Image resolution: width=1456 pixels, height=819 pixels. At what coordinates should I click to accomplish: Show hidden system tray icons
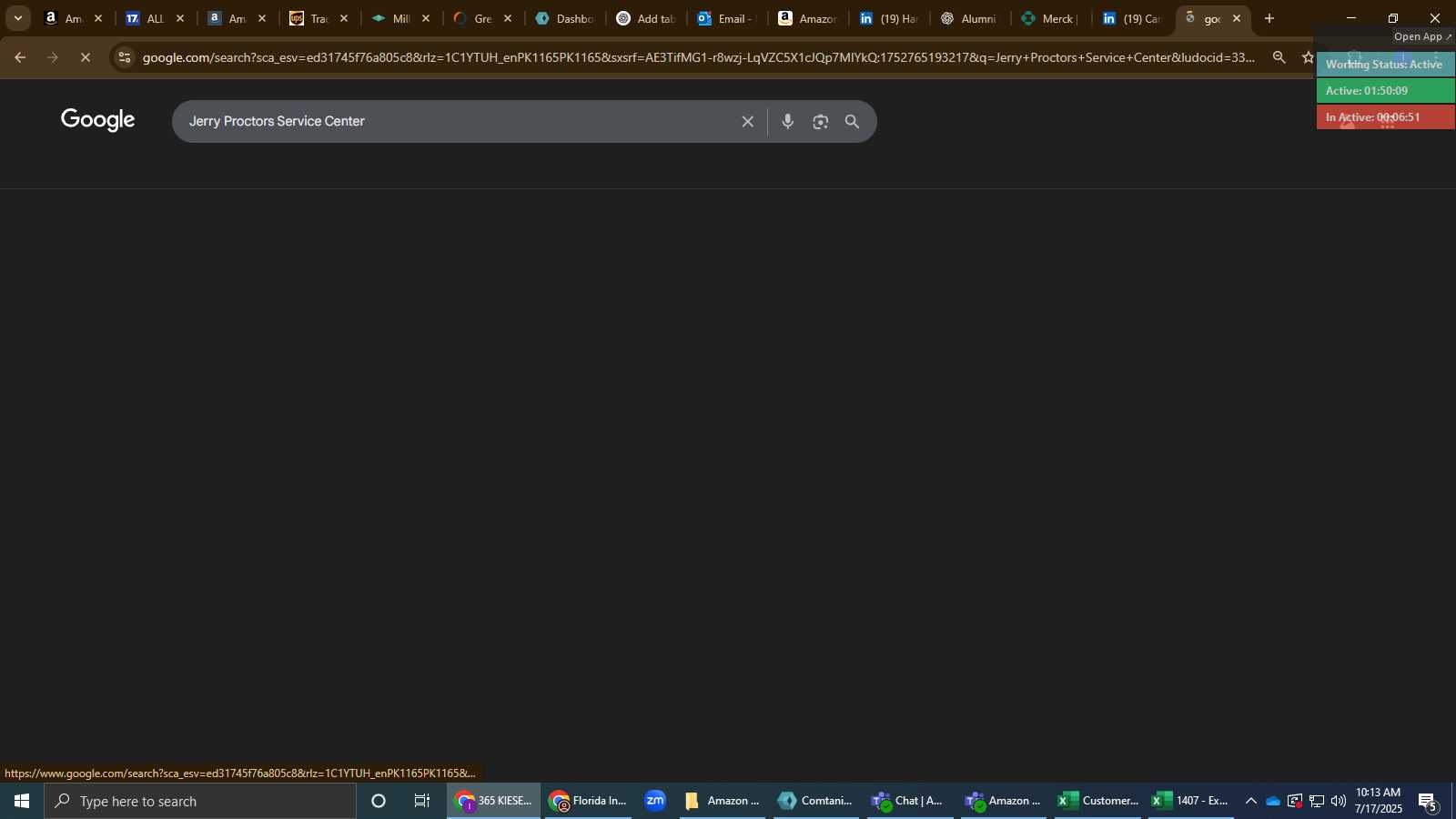coord(1251,801)
